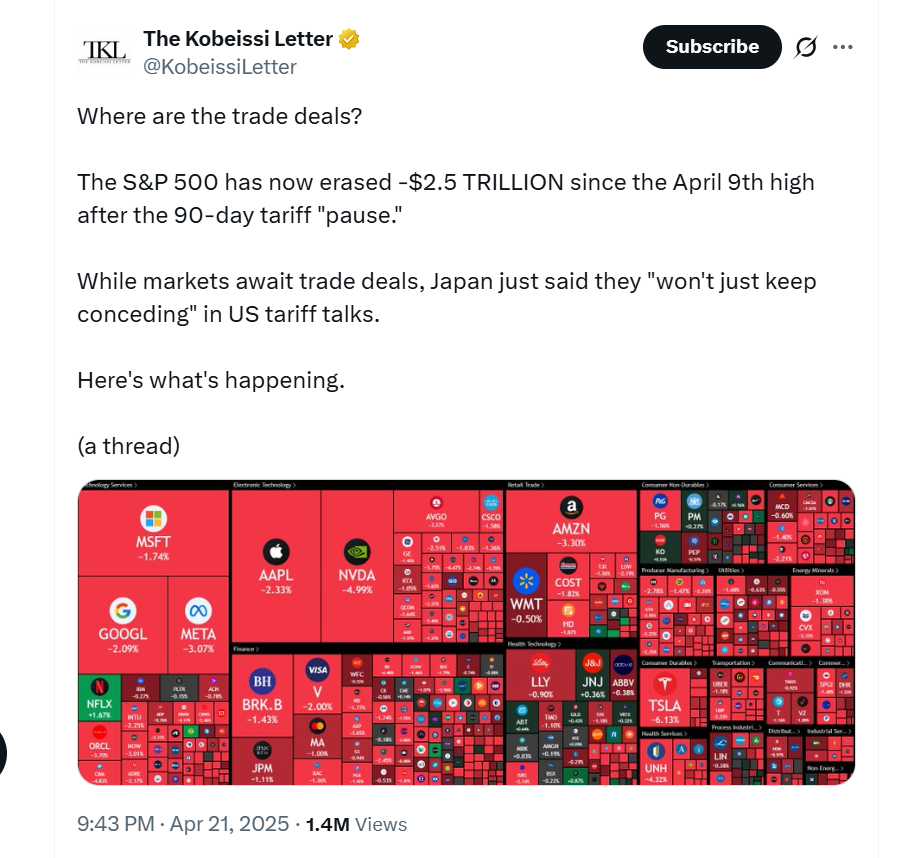Viewport: 915px width, 858px height.
Task: Click the @KobeissiLetter handle
Action: coord(220,67)
